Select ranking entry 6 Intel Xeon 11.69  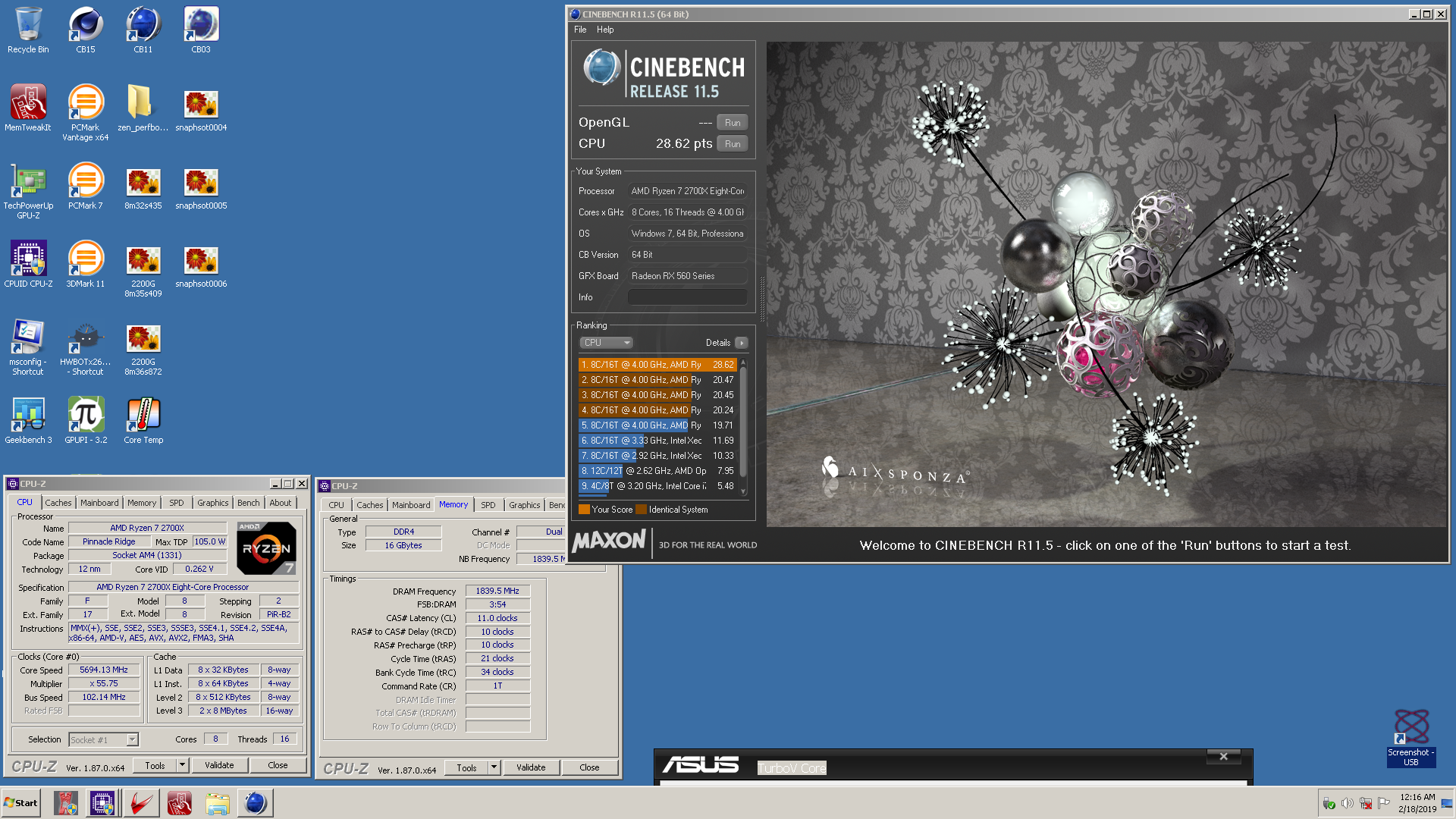coord(657,441)
